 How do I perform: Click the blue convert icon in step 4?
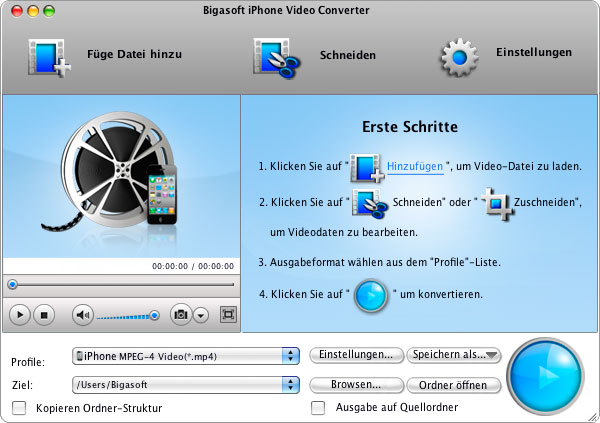tap(371, 296)
